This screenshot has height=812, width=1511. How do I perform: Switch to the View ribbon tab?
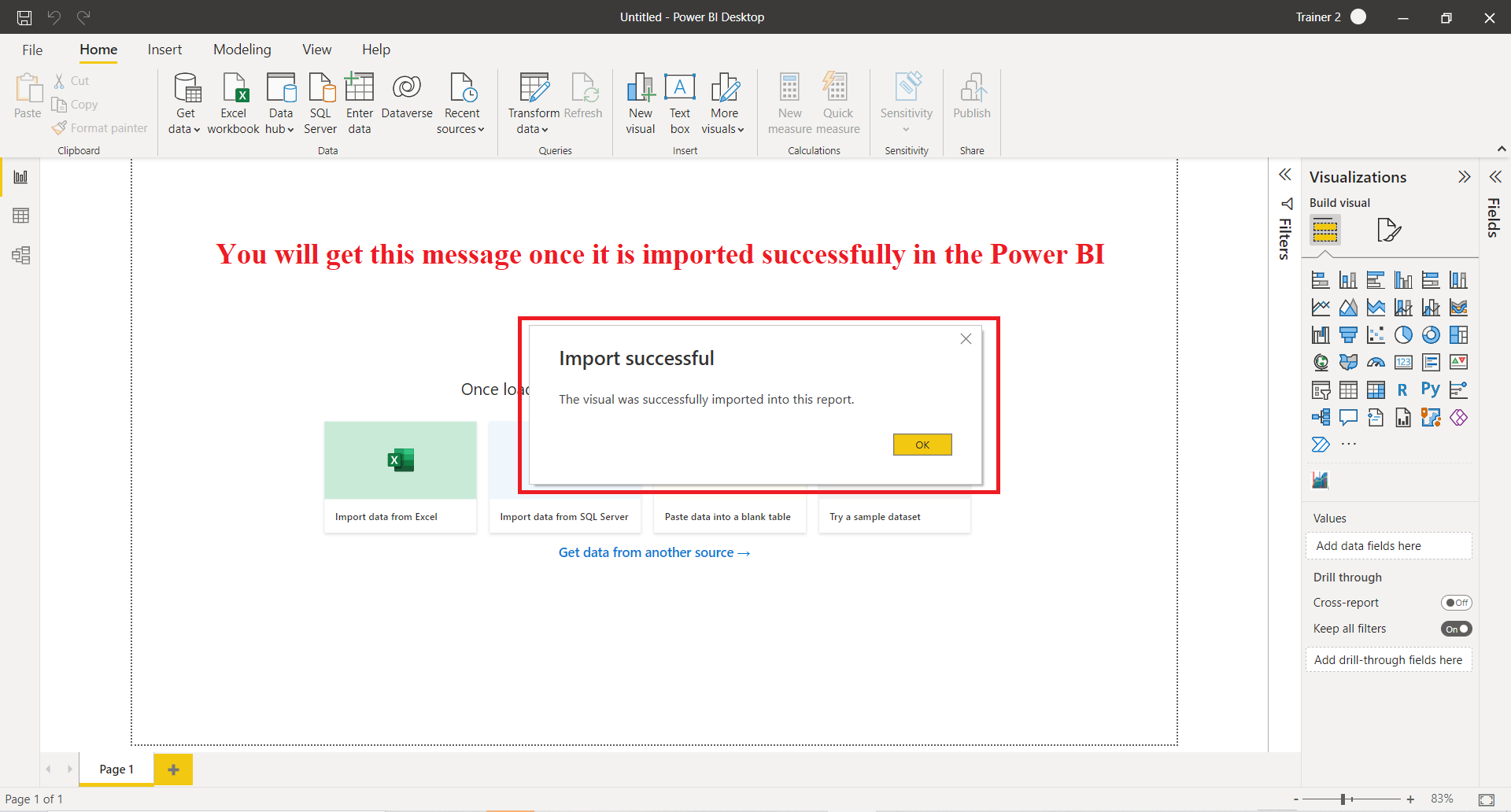point(317,50)
